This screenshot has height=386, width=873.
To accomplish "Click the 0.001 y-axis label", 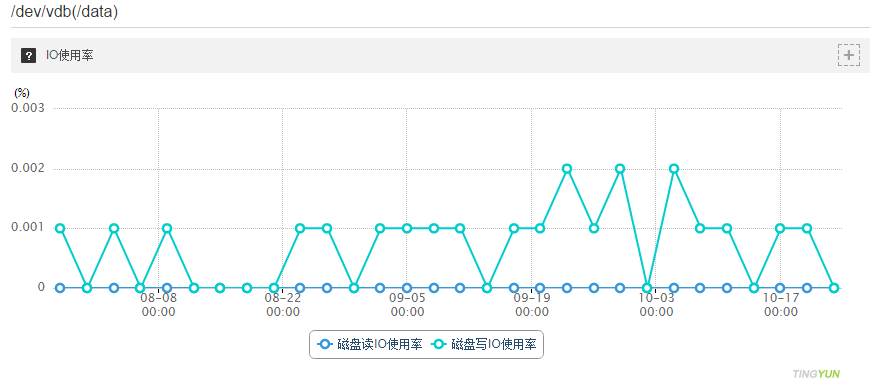I will (28, 227).
